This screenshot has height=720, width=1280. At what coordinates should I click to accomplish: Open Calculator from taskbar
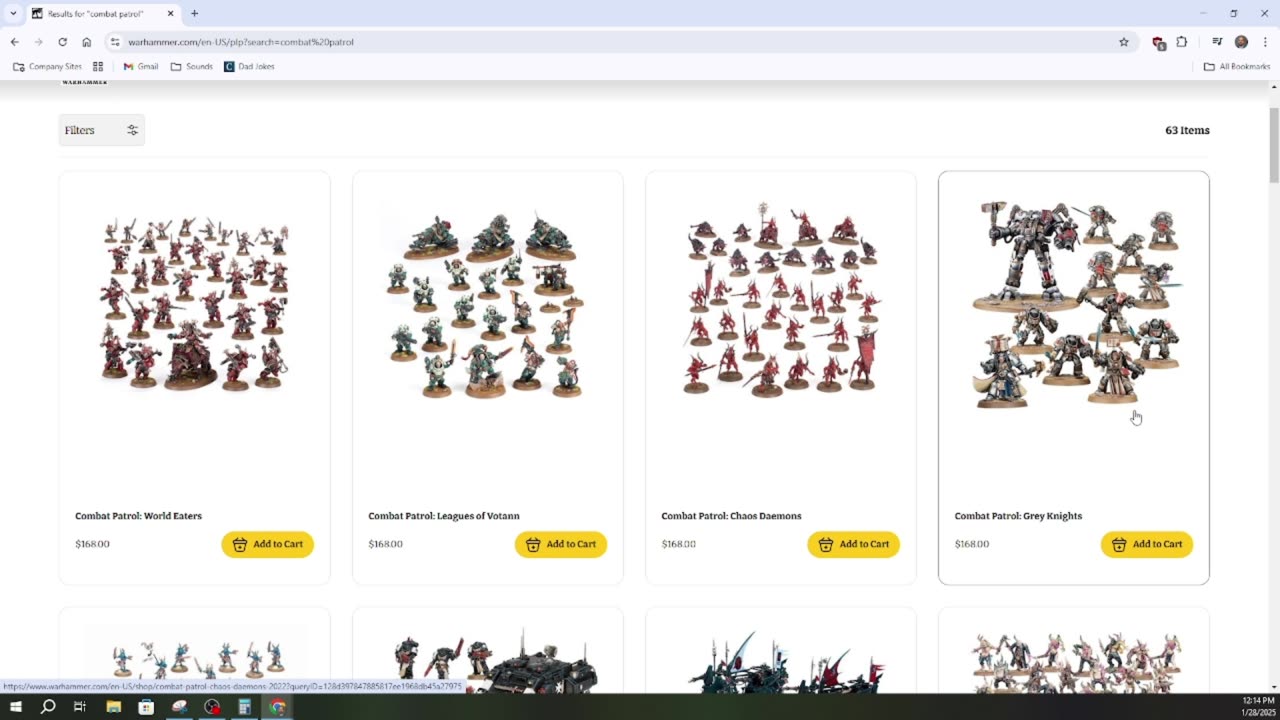pyautogui.click(x=244, y=707)
